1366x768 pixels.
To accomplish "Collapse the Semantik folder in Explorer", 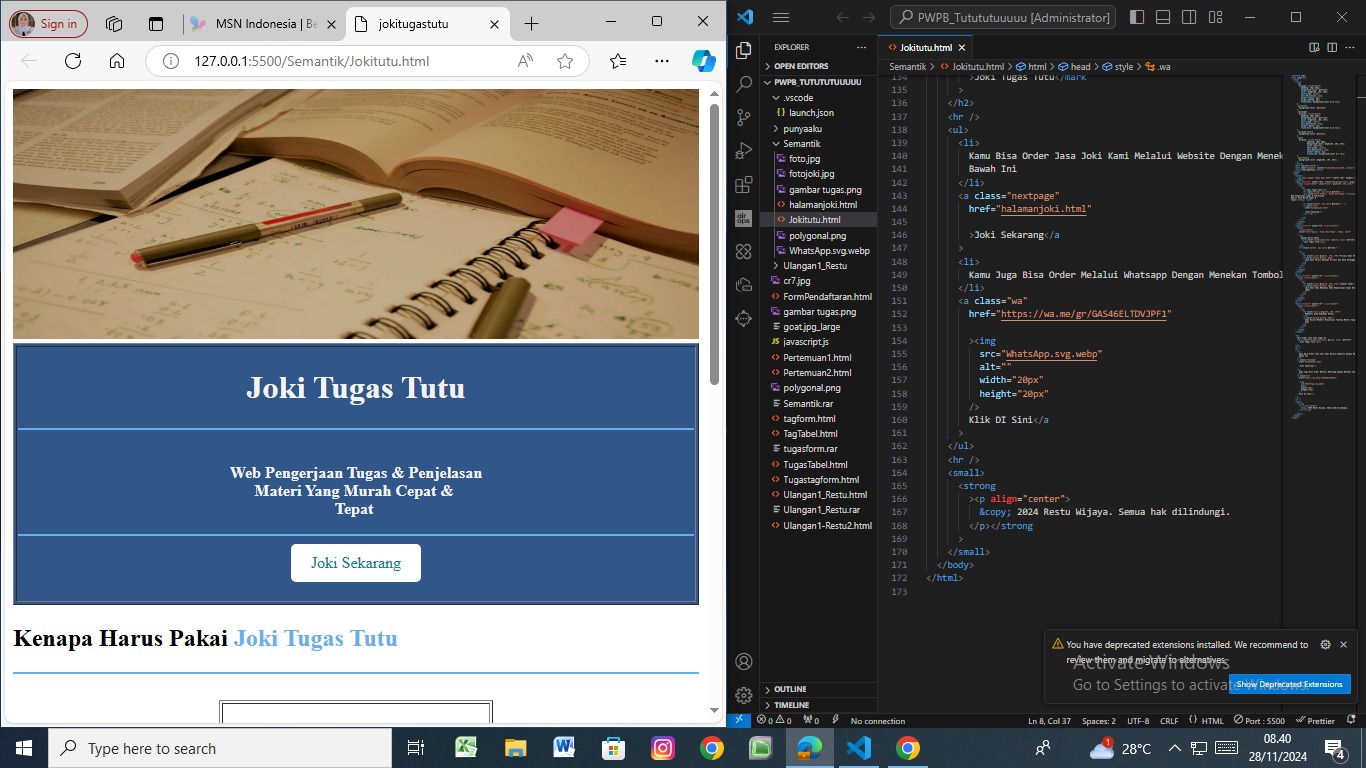I will point(801,144).
